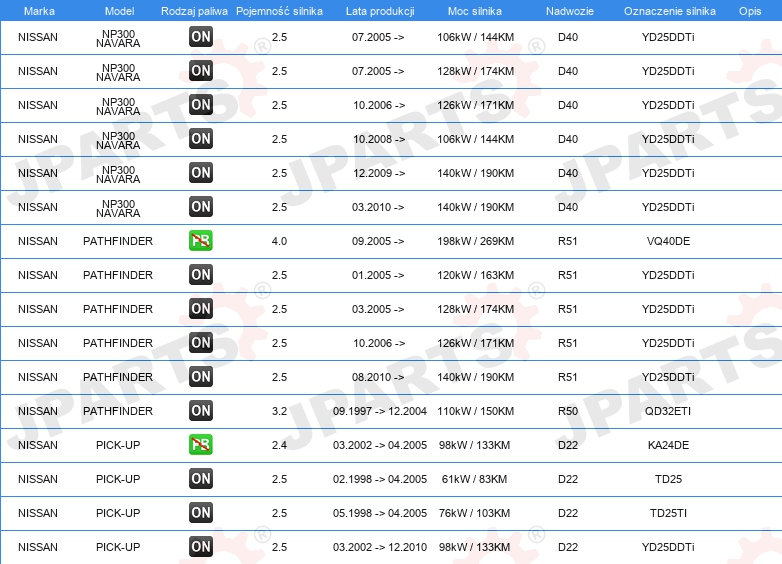Click the ON diesel icon for Navara 106kW 07.2005
The height and width of the screenshot is (564, 782).
(x=201, y=36)
